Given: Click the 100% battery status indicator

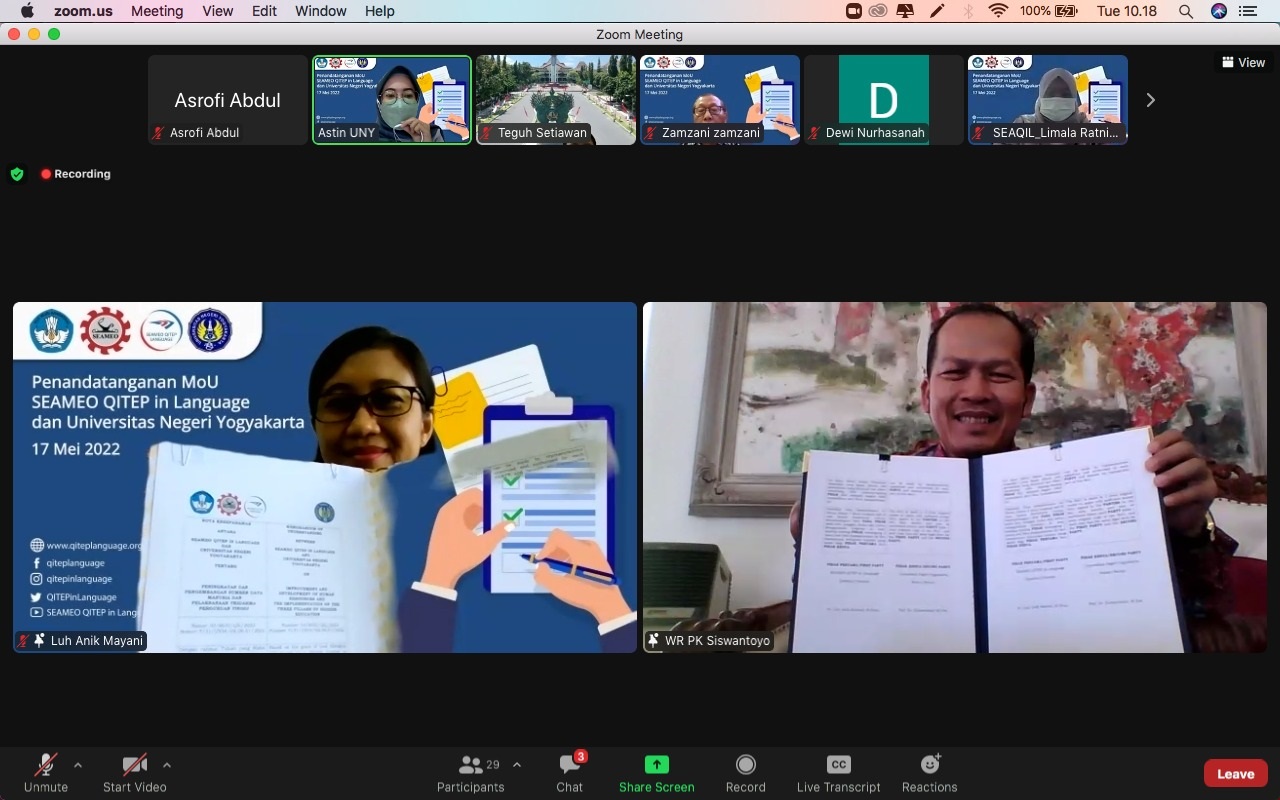Looking at the screenshot, I should (x=1049, y=11).
